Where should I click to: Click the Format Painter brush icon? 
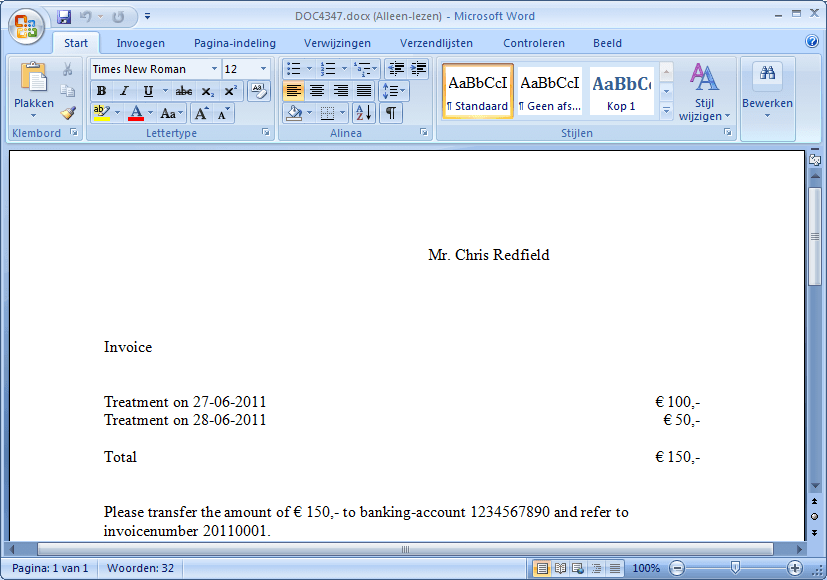pos(68,113)
